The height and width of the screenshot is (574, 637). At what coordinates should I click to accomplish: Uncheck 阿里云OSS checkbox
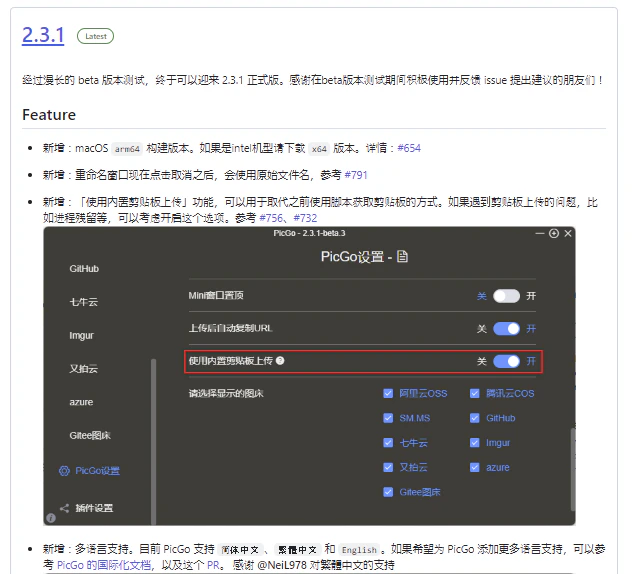pos(388,393)
